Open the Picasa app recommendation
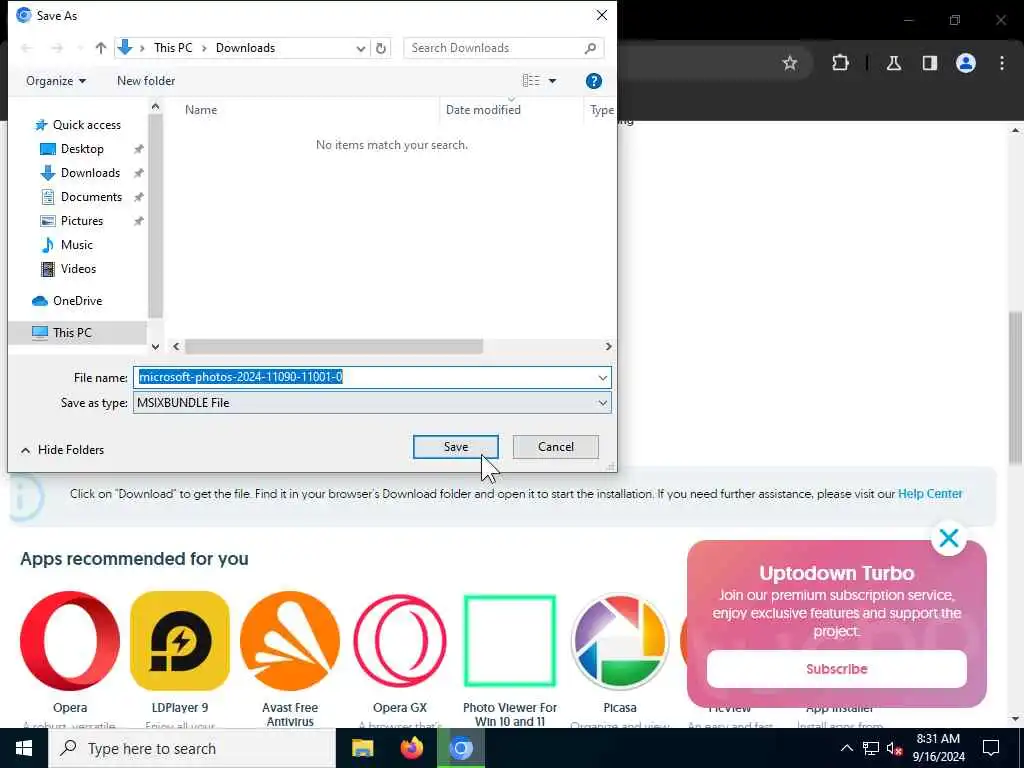This screenshot has height=768, width=1024. [x=620, y=641]
